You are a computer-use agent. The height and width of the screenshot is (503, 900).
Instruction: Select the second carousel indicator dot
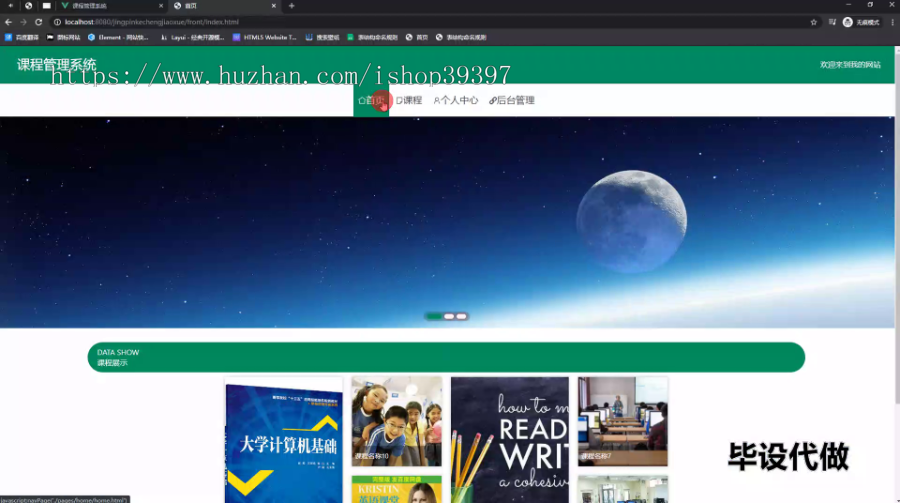(449, 316)
